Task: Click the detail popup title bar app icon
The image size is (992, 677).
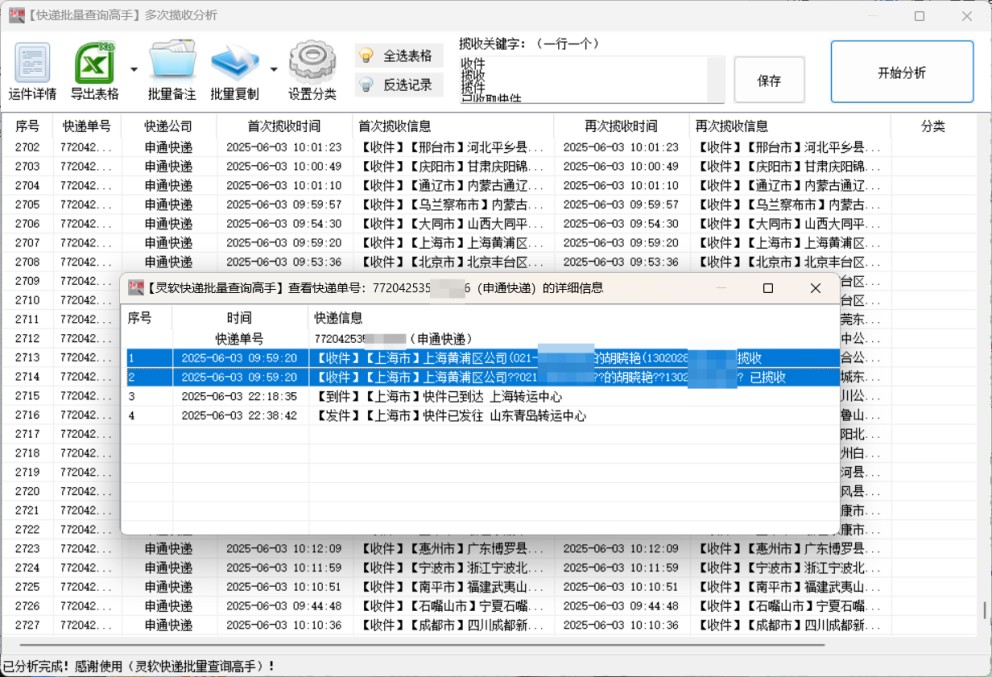Action: click(x=136, y=288)
